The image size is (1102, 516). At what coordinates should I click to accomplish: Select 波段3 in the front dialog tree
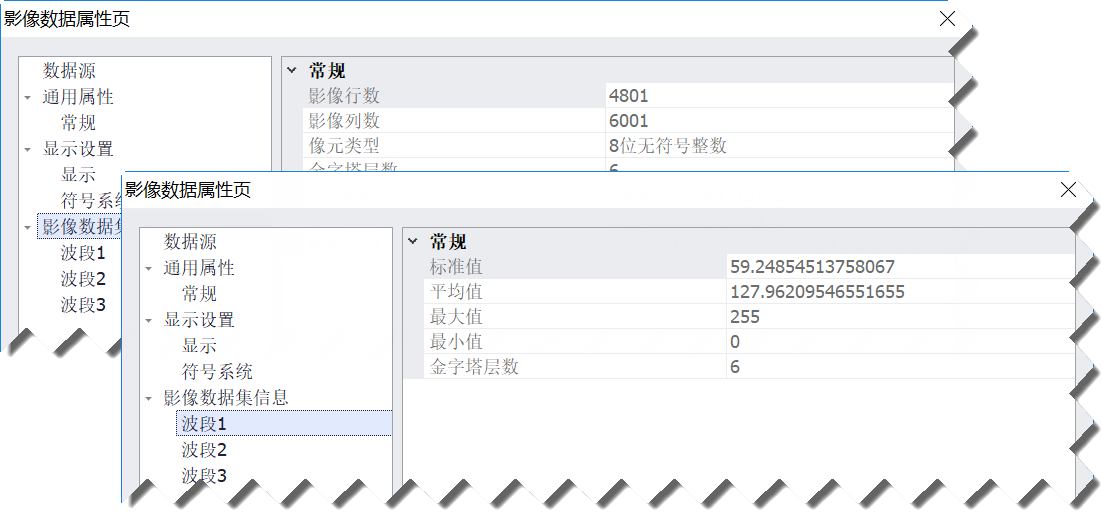click(x=204, y=476)
